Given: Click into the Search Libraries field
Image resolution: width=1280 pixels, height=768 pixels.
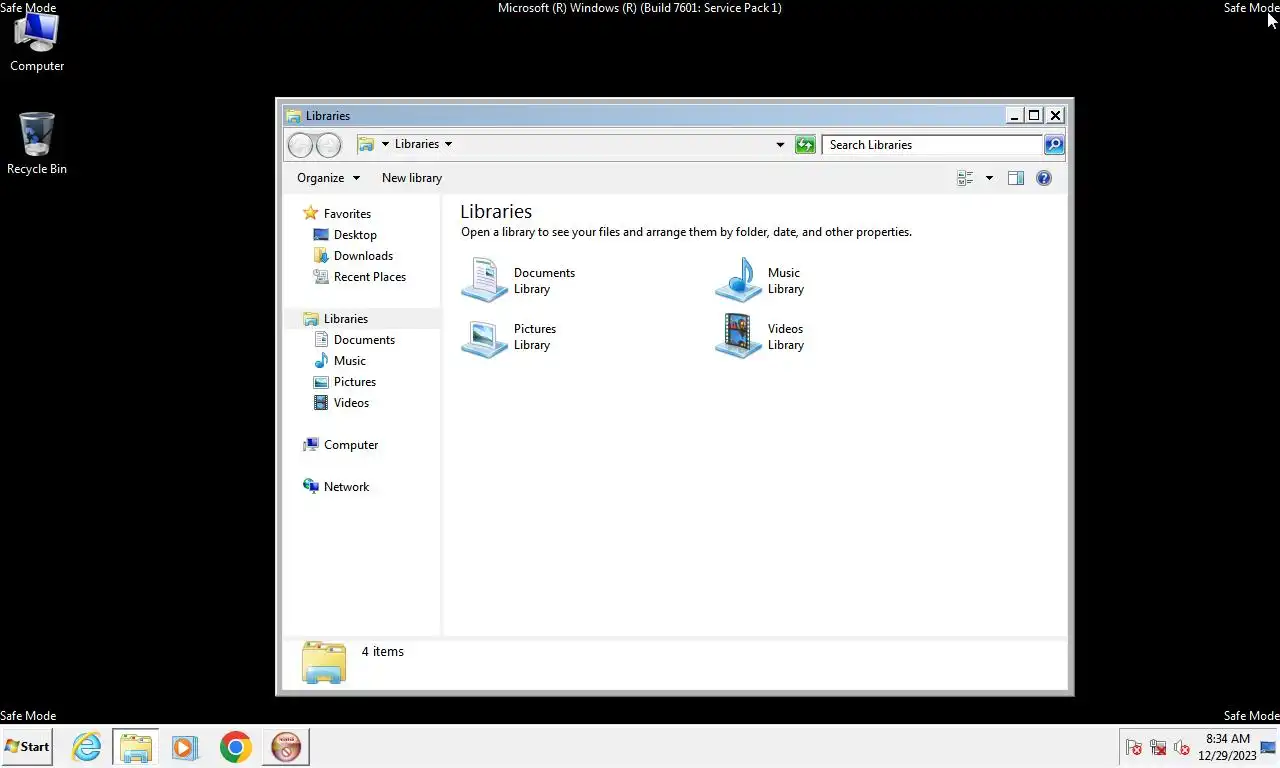Looking at the screenshot, I should 932,145.
